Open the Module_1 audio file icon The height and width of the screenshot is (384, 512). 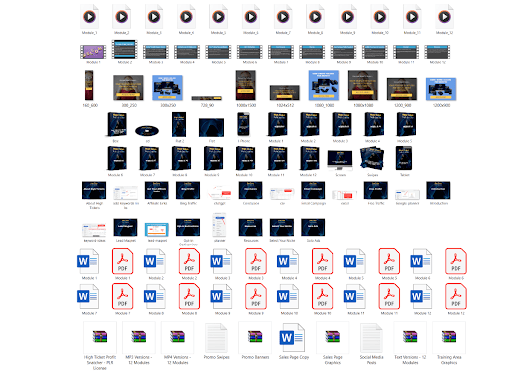click(x=89, y=17)
